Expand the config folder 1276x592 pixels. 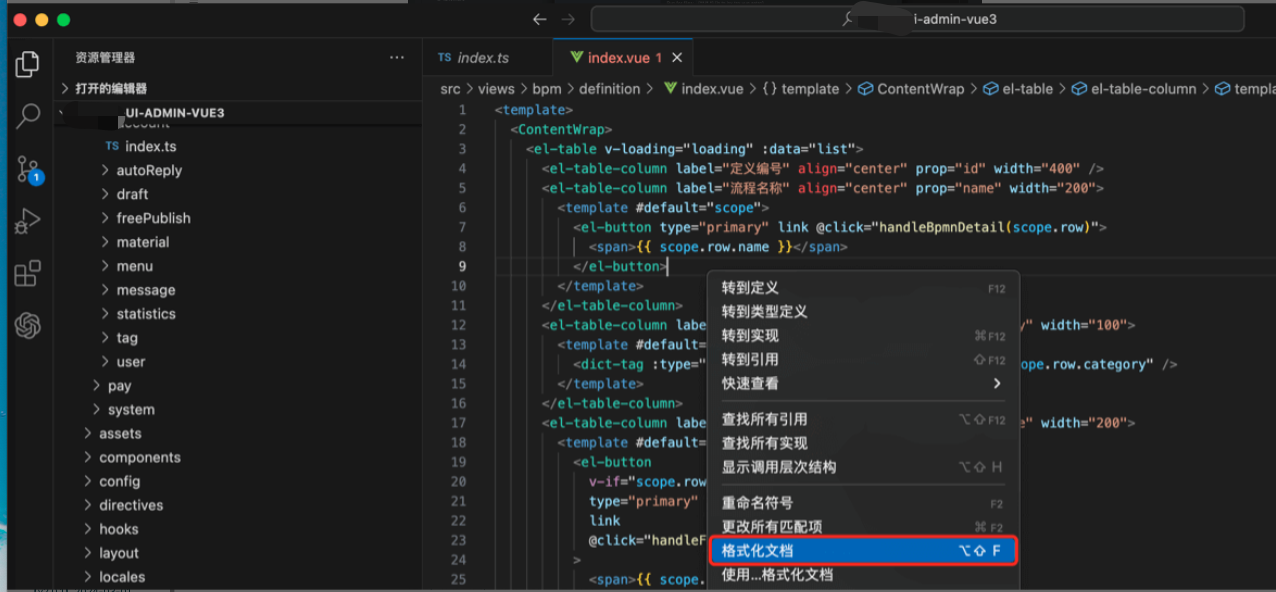(x=119, y=482)
